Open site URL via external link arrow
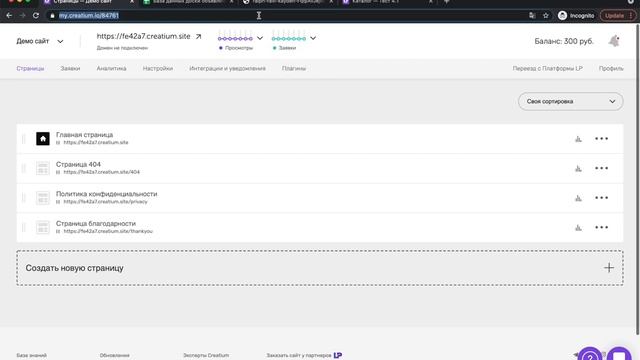This screenshot has height=360, width=640. point(198,36)
